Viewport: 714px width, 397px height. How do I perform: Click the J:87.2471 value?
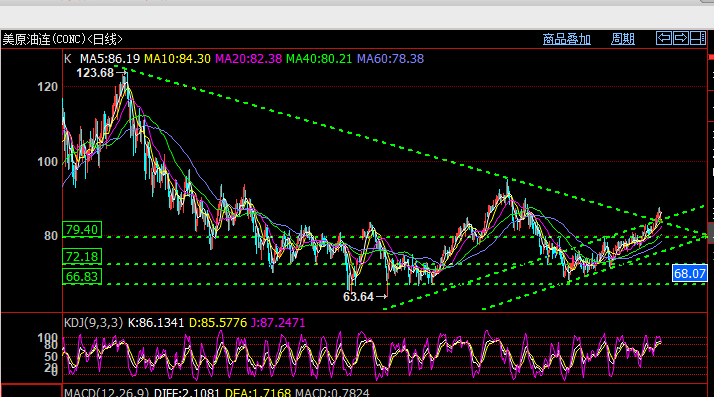[278, 323]
